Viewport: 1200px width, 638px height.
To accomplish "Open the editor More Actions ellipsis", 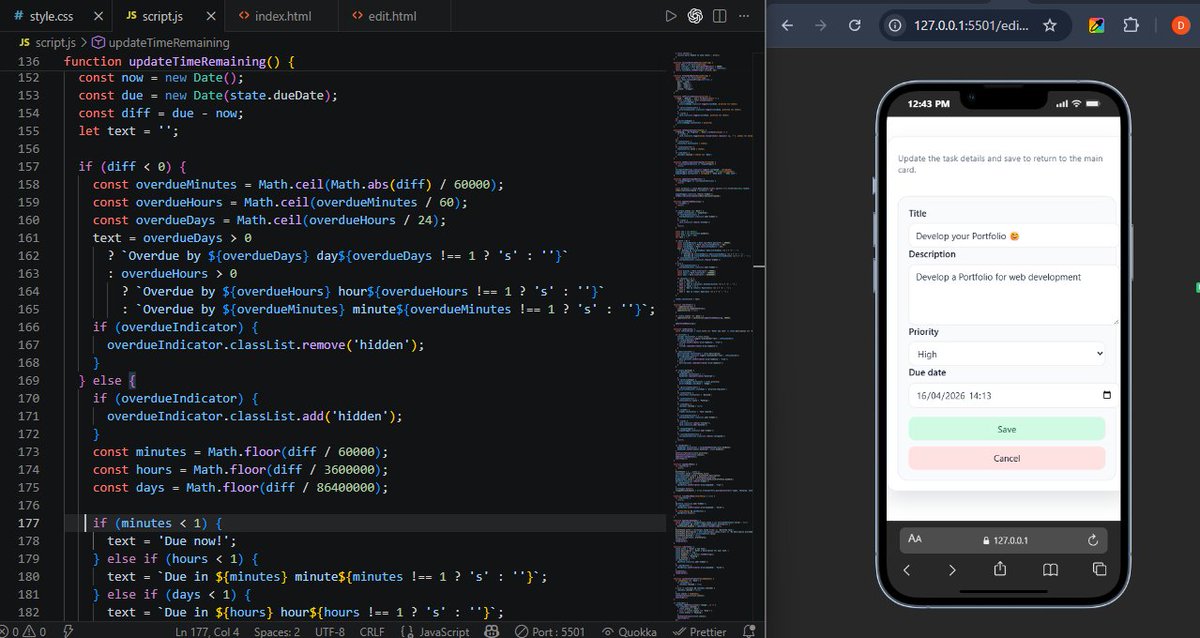I will click(x=744, y=16).
